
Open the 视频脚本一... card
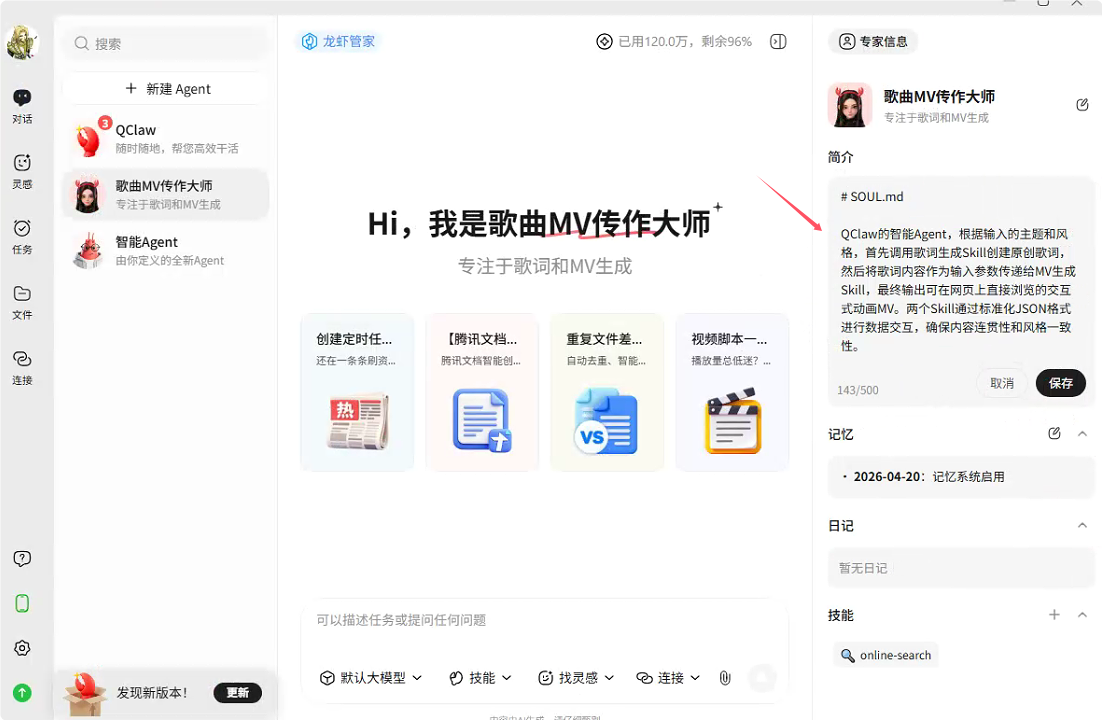(x=732, y=392)
